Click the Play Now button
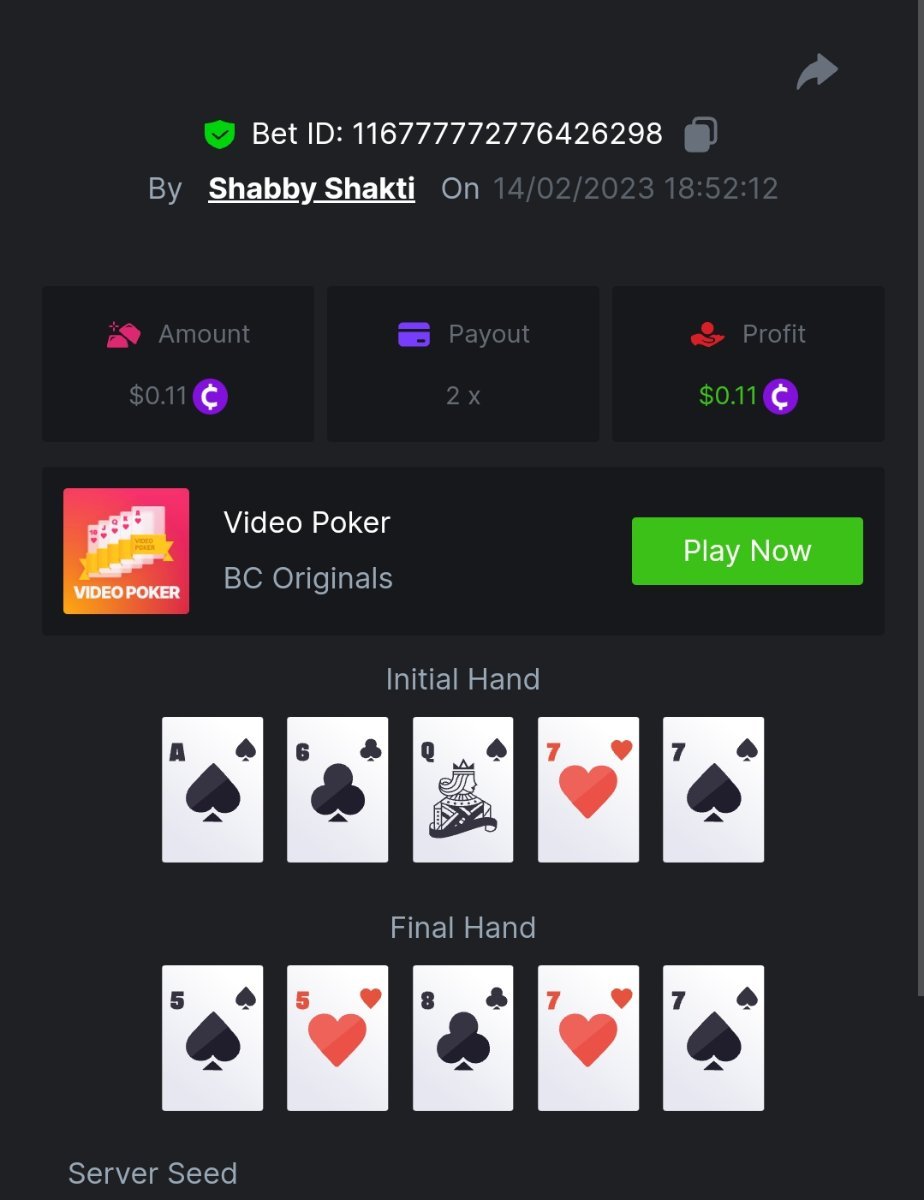The height and width of the screenshot is (1200, 924). point(747,551)
